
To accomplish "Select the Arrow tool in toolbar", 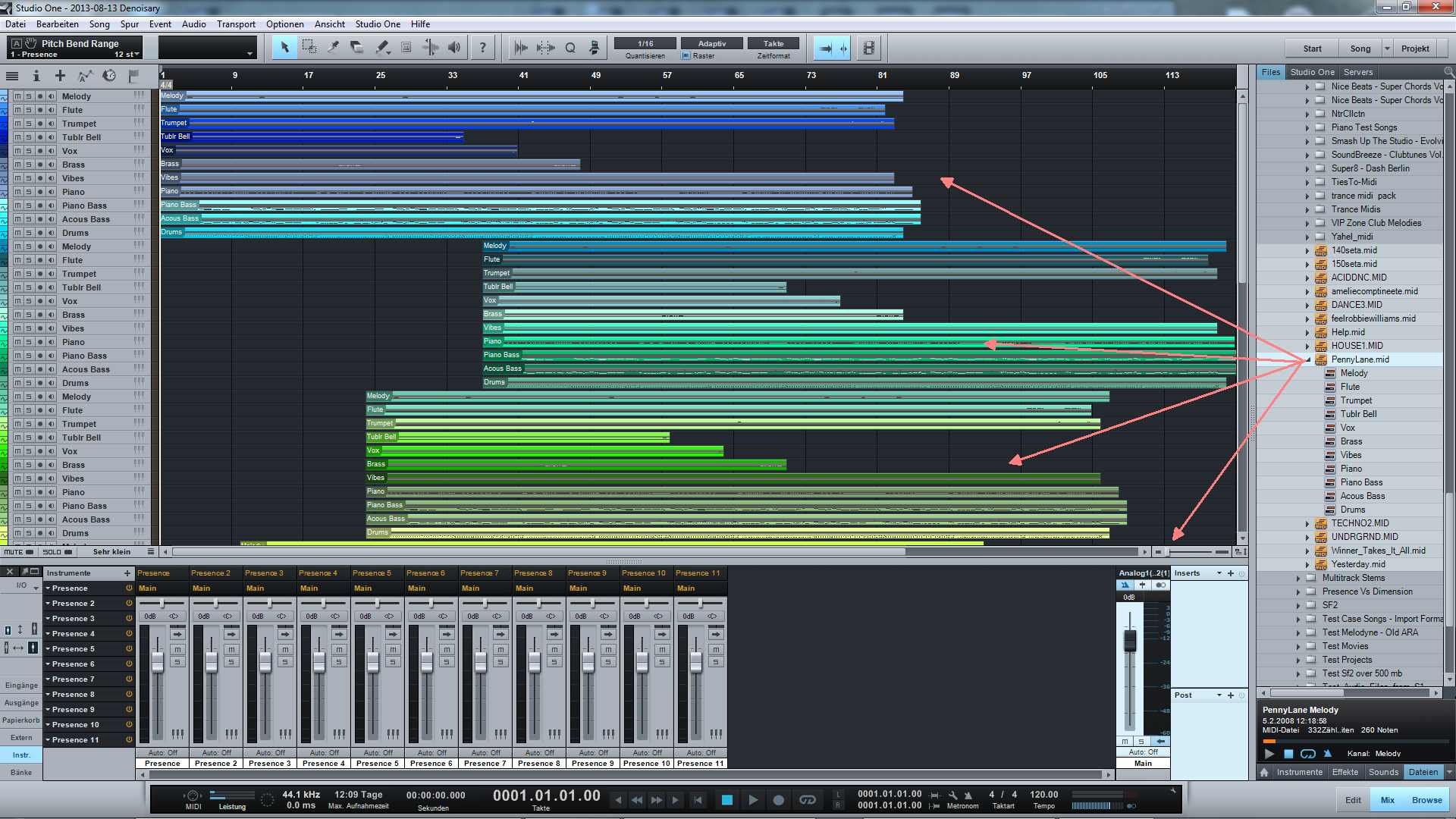I will point(284,48).
